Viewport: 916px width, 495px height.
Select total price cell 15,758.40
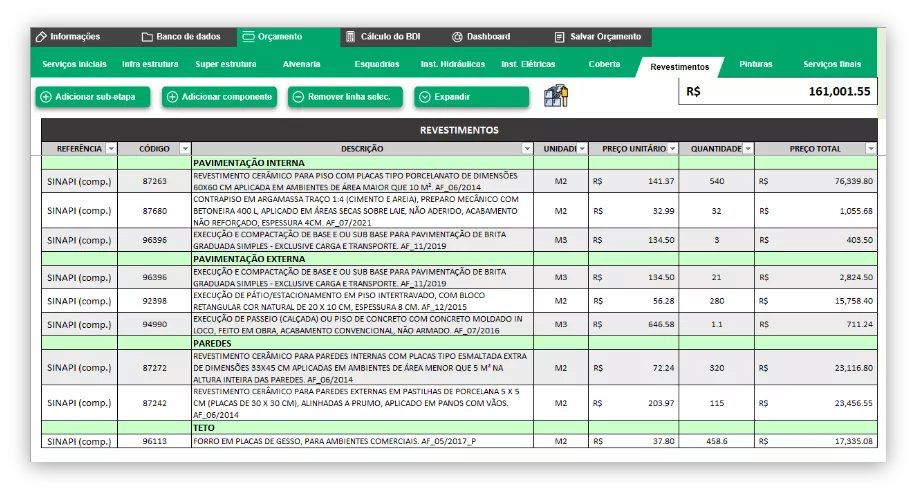(816, 301)
